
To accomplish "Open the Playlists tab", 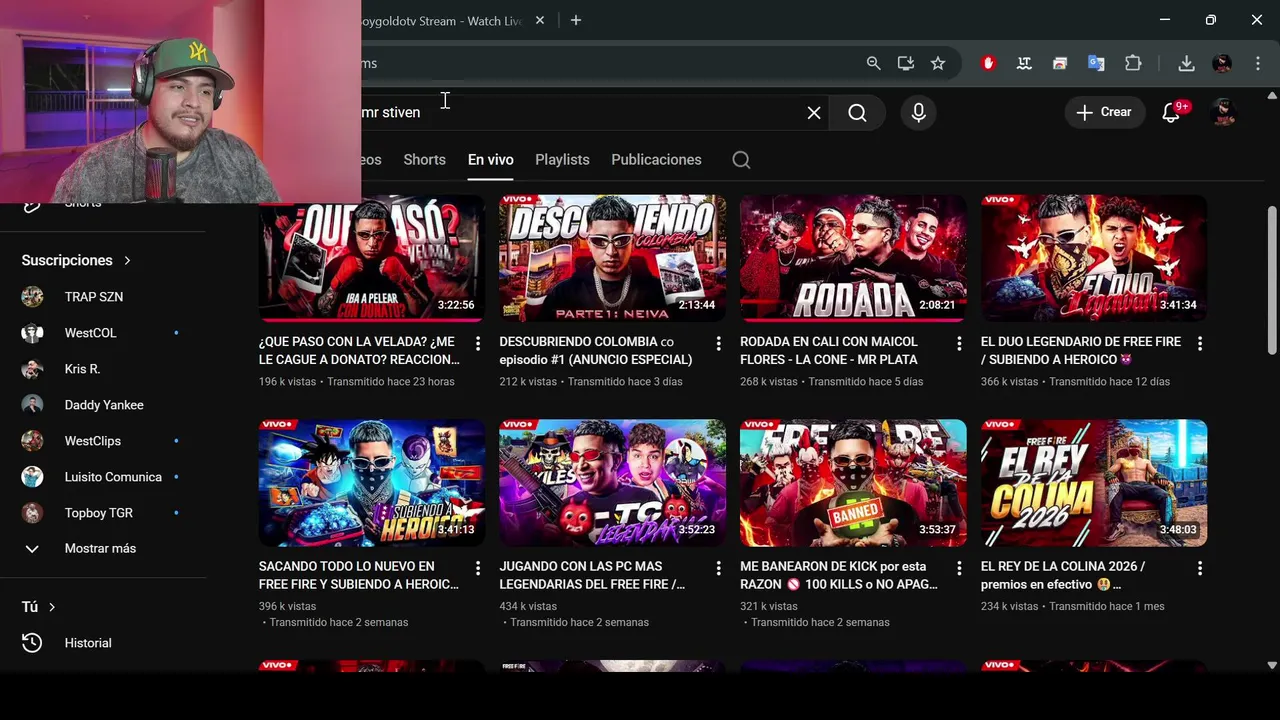I will 562,160.
